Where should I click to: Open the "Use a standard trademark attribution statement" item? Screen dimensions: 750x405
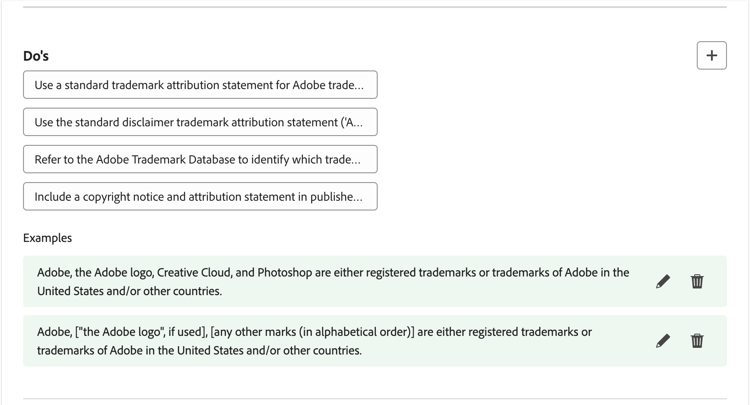pyautogui.click(x=200, y=85)
